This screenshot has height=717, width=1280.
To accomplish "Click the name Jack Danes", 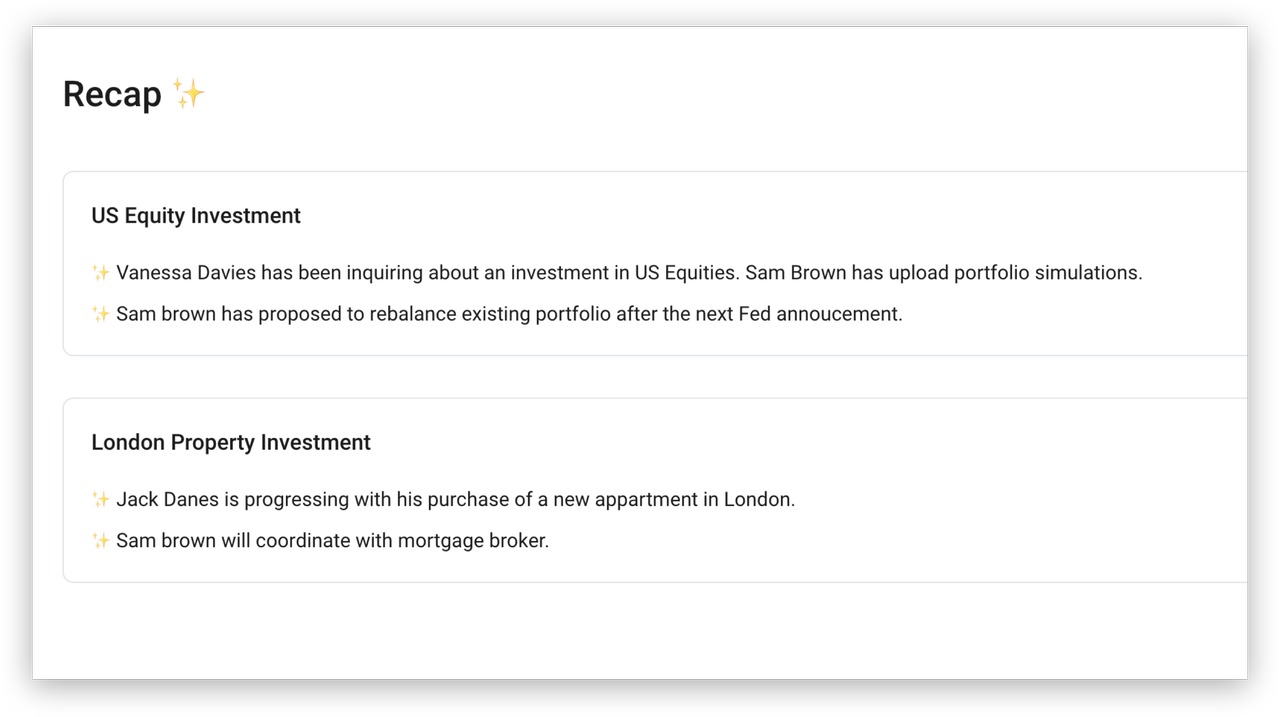I will [167, 500].
